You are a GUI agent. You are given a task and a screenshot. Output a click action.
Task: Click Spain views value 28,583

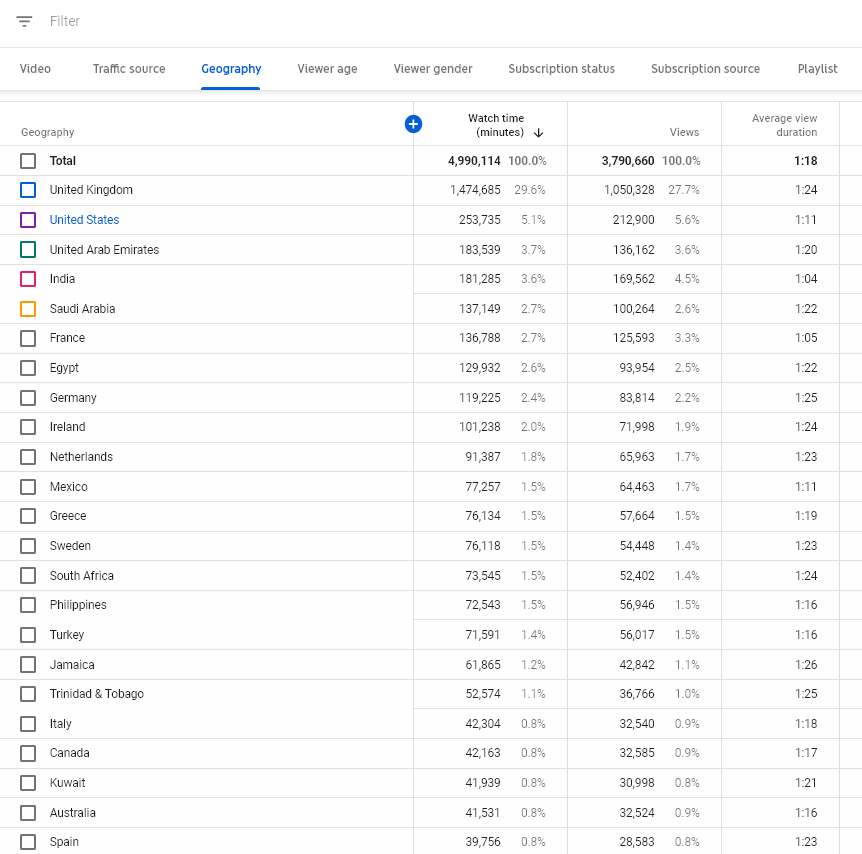click(x=637, y=842)
